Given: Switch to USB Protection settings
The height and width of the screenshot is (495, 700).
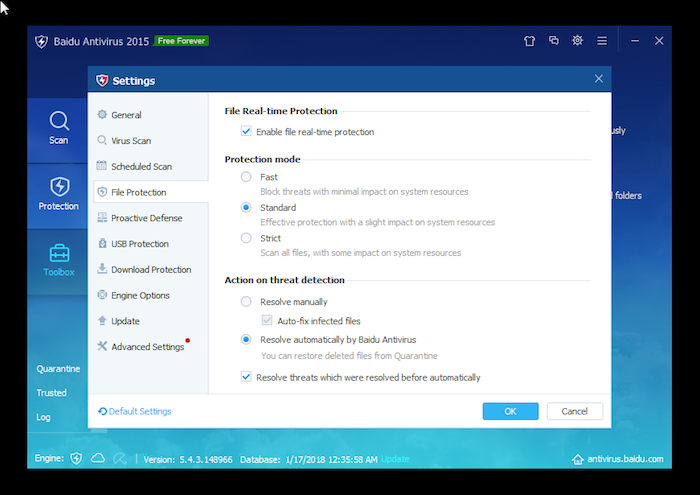Looking at the screenshot, I should click(140, 244).
